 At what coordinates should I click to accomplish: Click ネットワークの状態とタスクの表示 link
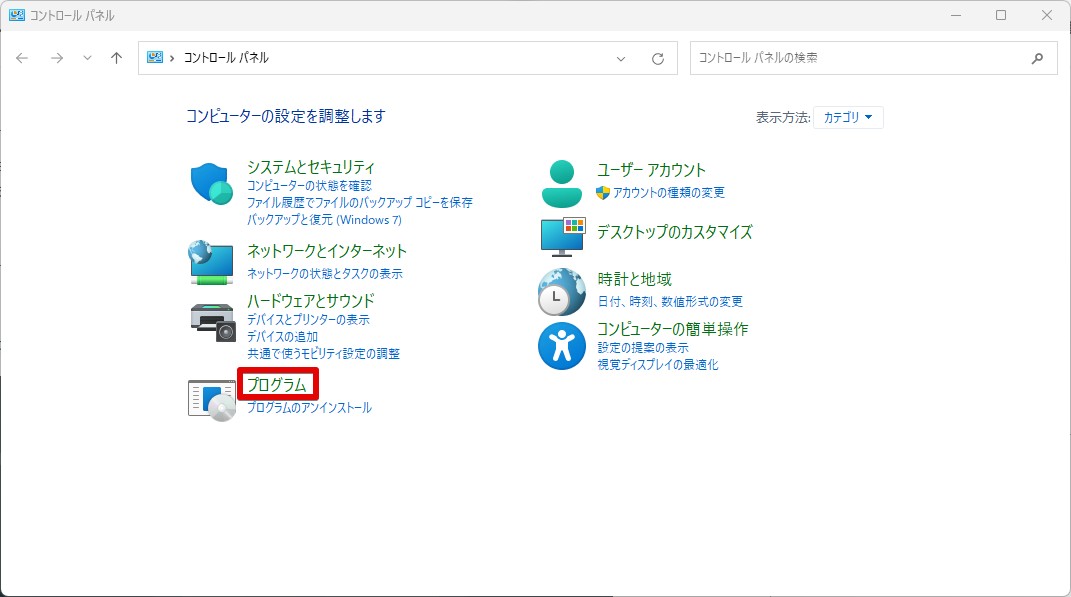325,274
